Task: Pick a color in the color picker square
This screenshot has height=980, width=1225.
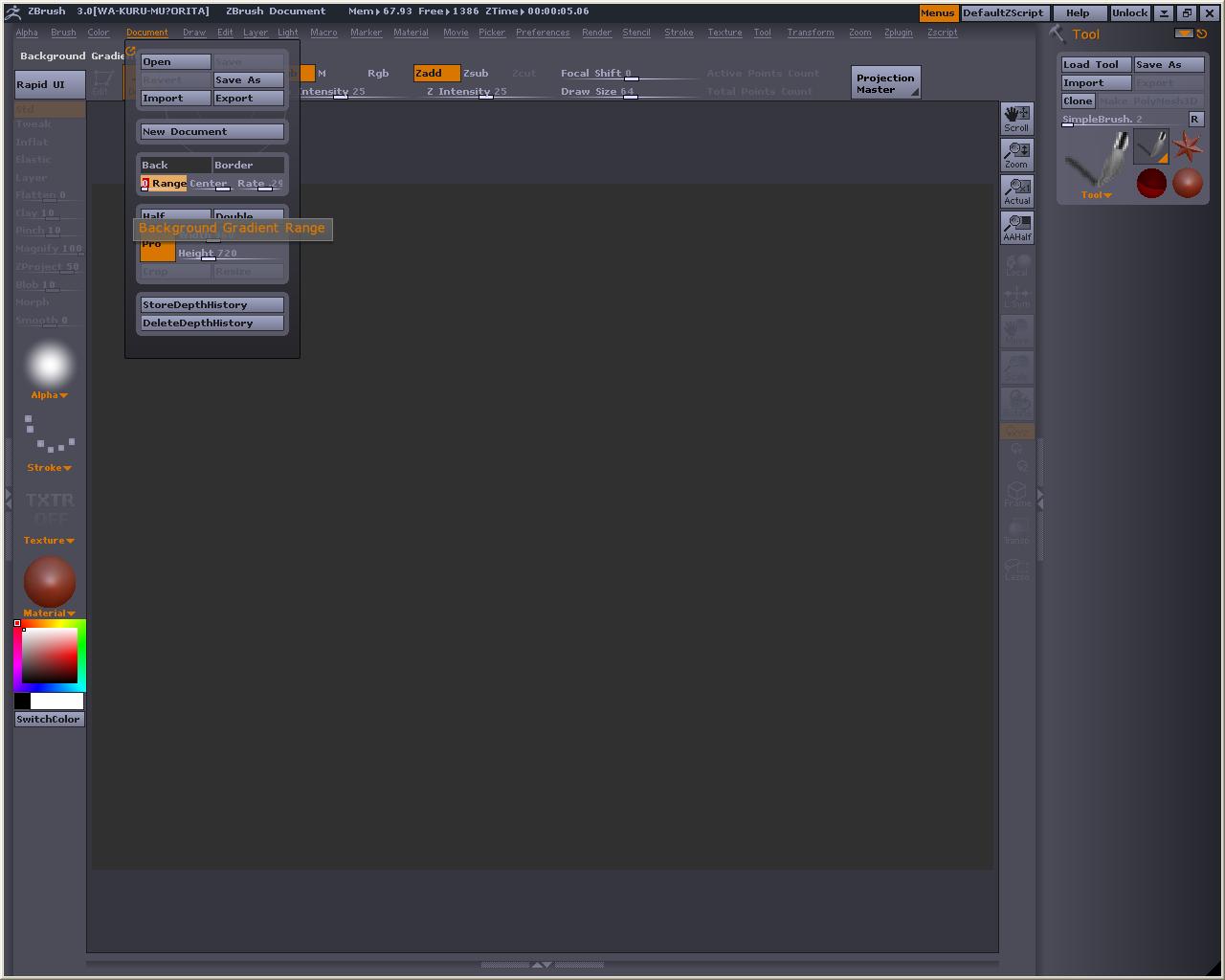Action: 50,656
